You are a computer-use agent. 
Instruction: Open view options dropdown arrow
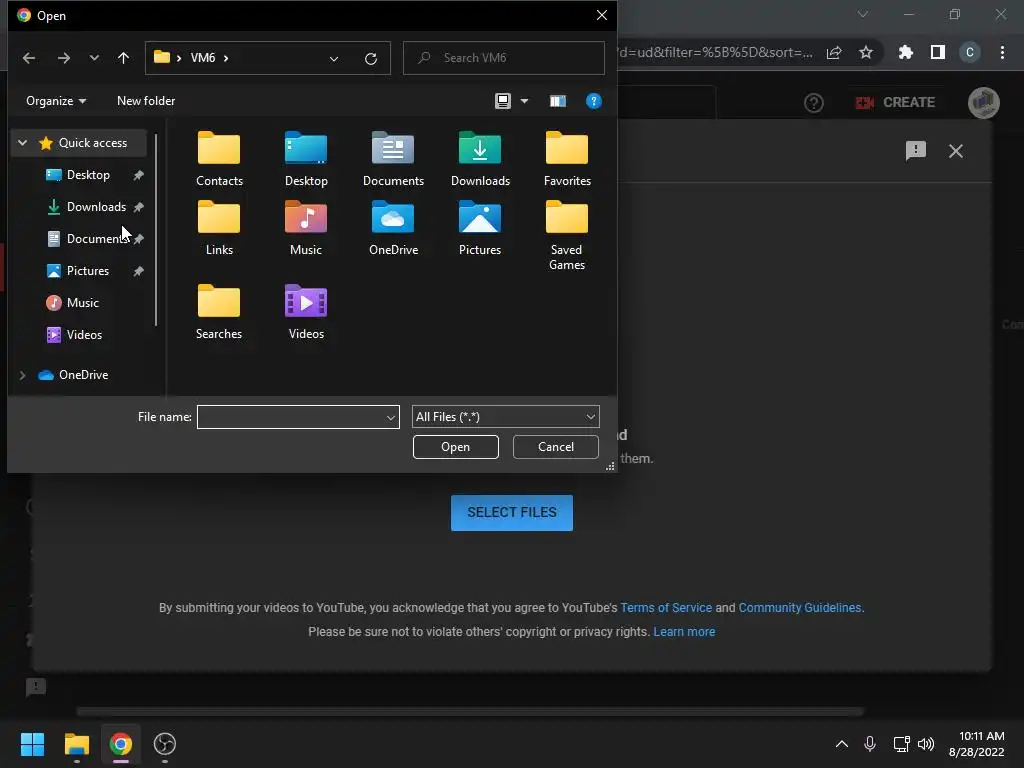(524, 101)
